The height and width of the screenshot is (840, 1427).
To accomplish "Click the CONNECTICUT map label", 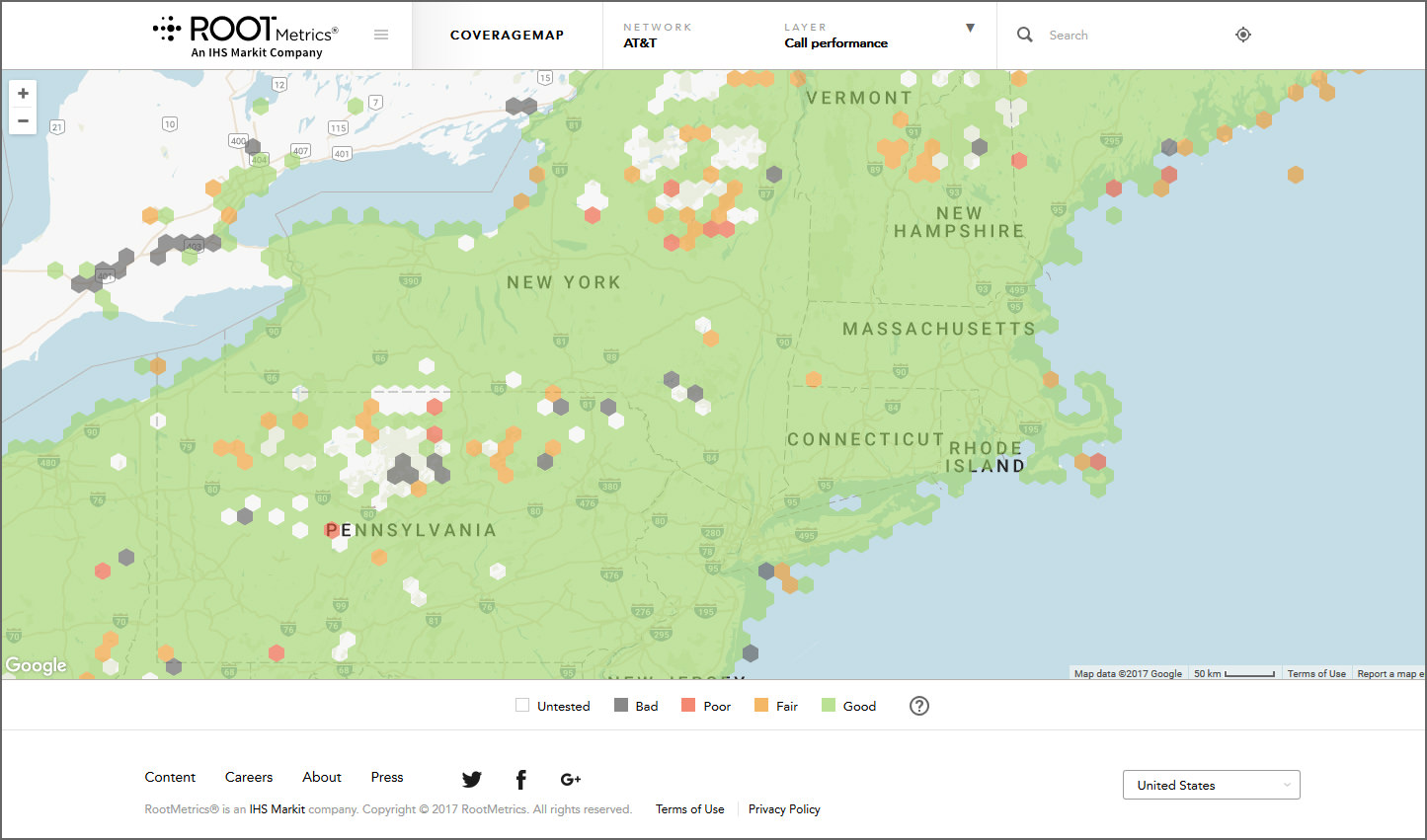I will (x=866, y=439).
